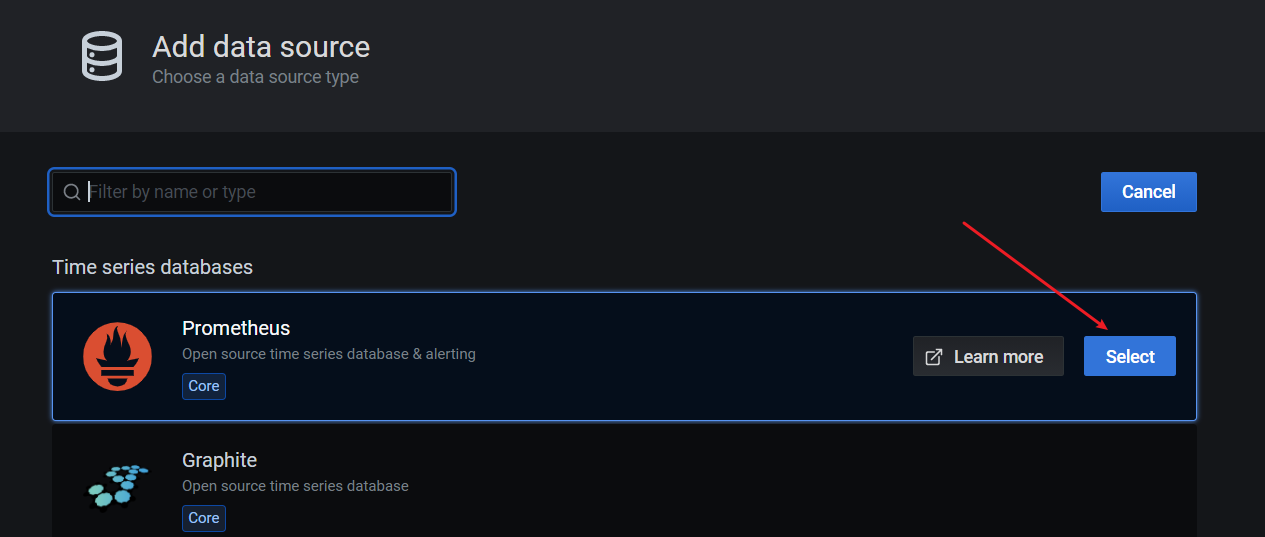Viewport: 1265px width, 537px height.
Task: Click the external link icon on Learn more
Action: pyautogui.click(x=934, y=357)
